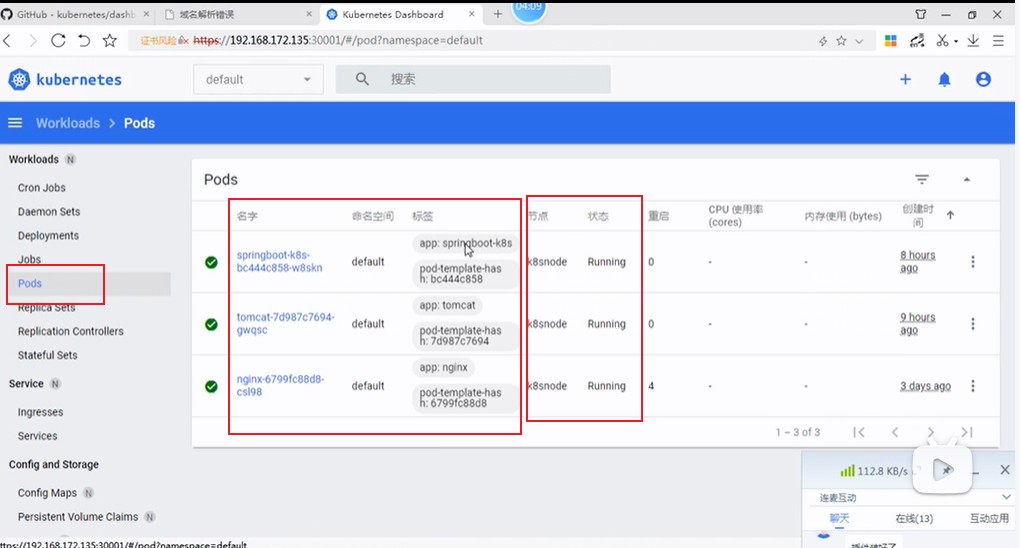This screenshot has width=1020, height=548.
Task: Click the create new resource plus icon
Action: (x=905, y=79)
